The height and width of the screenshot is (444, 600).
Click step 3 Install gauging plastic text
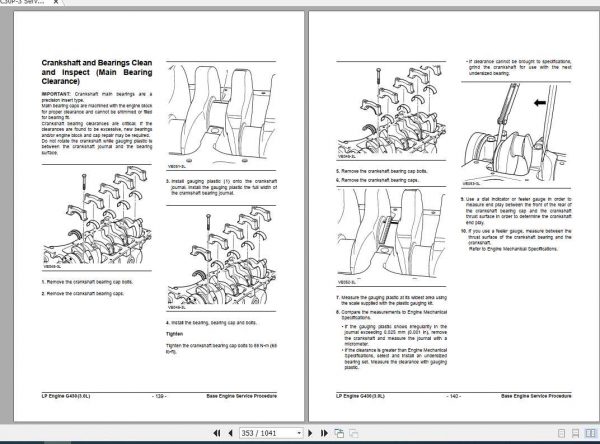[222, 187]
